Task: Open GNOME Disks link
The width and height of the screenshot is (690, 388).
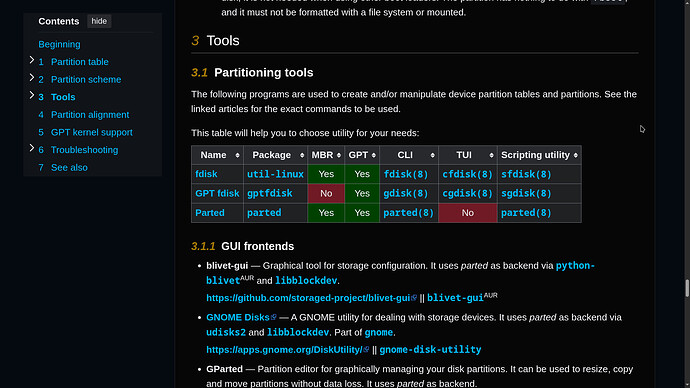Action: click(x=238, y=317)
